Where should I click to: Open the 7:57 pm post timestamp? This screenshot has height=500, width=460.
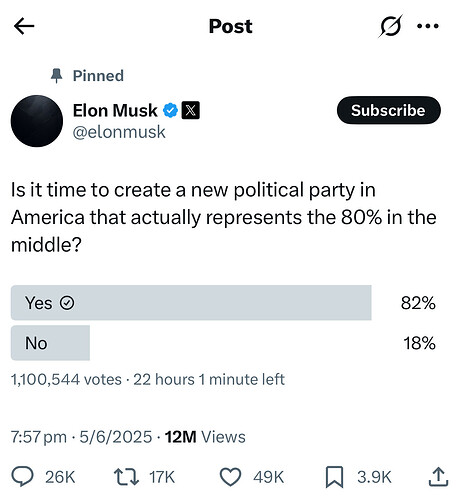38,437
